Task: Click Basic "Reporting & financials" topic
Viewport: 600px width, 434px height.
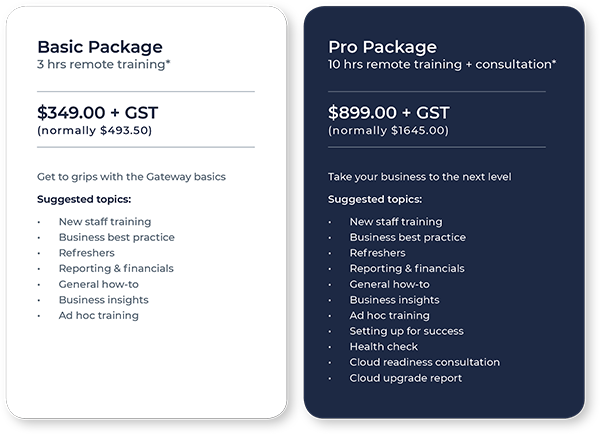Action: pyautogui.click(x=116, y=269)
